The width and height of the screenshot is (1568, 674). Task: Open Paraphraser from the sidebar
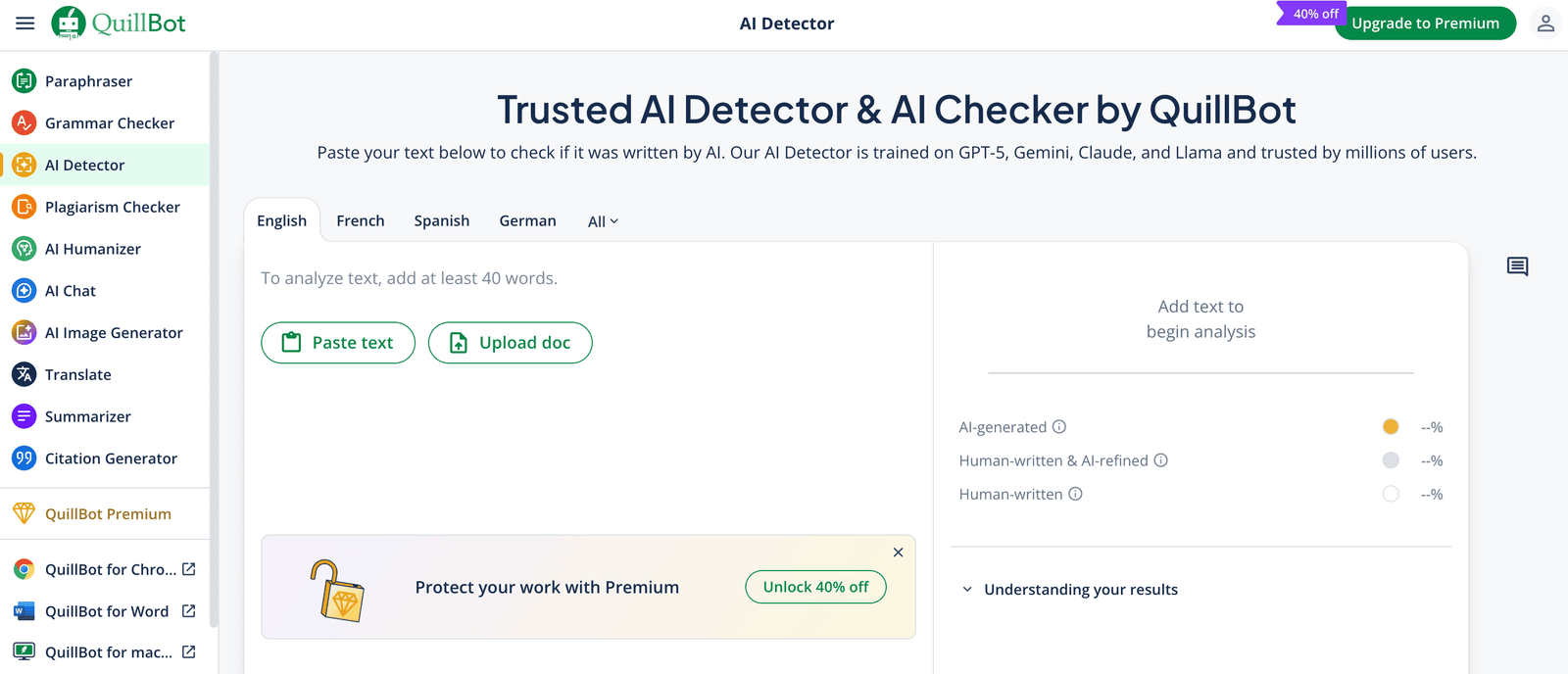(105, 81)
